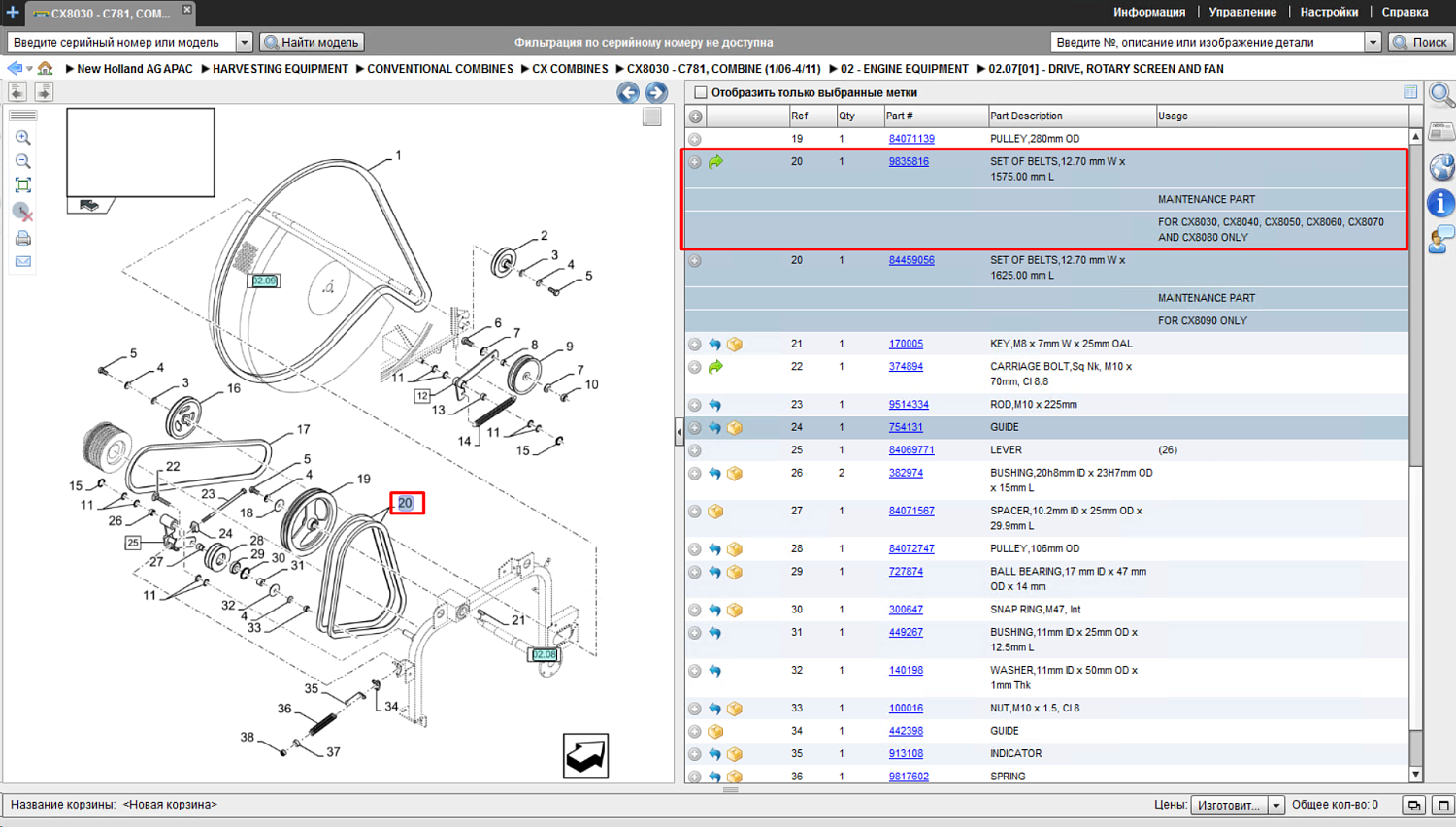1456x827 pixels.
Task: Click the home icon in the breadcrumb
Action: (46, 69)
